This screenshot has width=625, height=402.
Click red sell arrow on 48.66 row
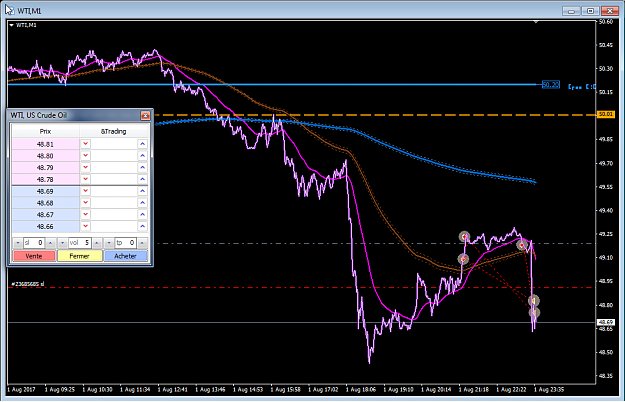click(85, 226)
